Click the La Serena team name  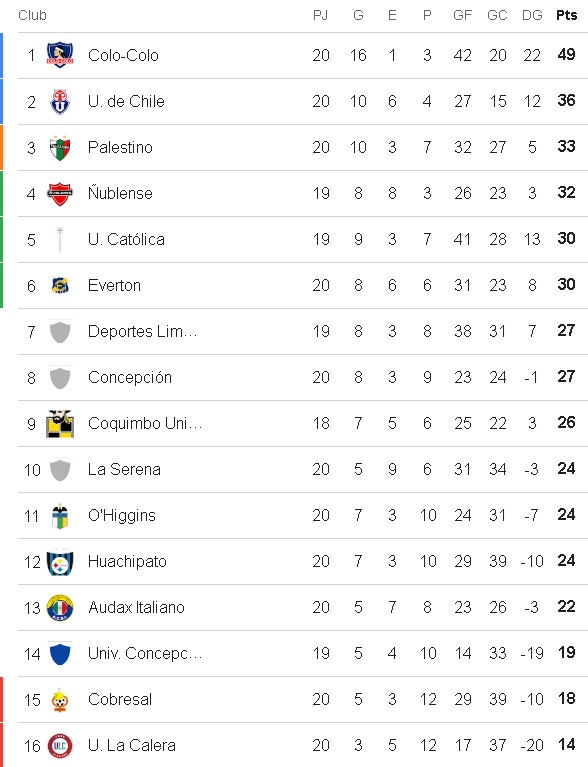pos(124,469)
